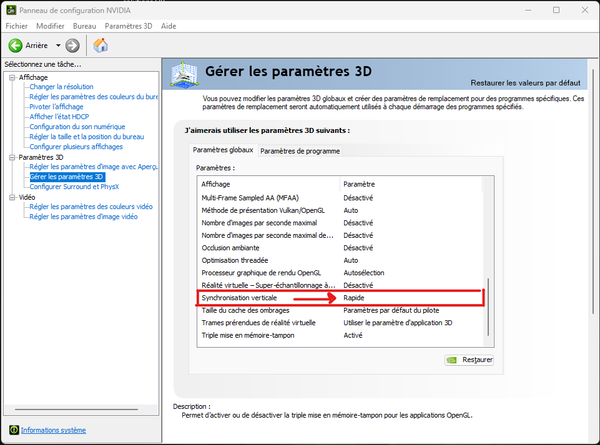Open Afficher l'état HDCP

tap(59, 117)
